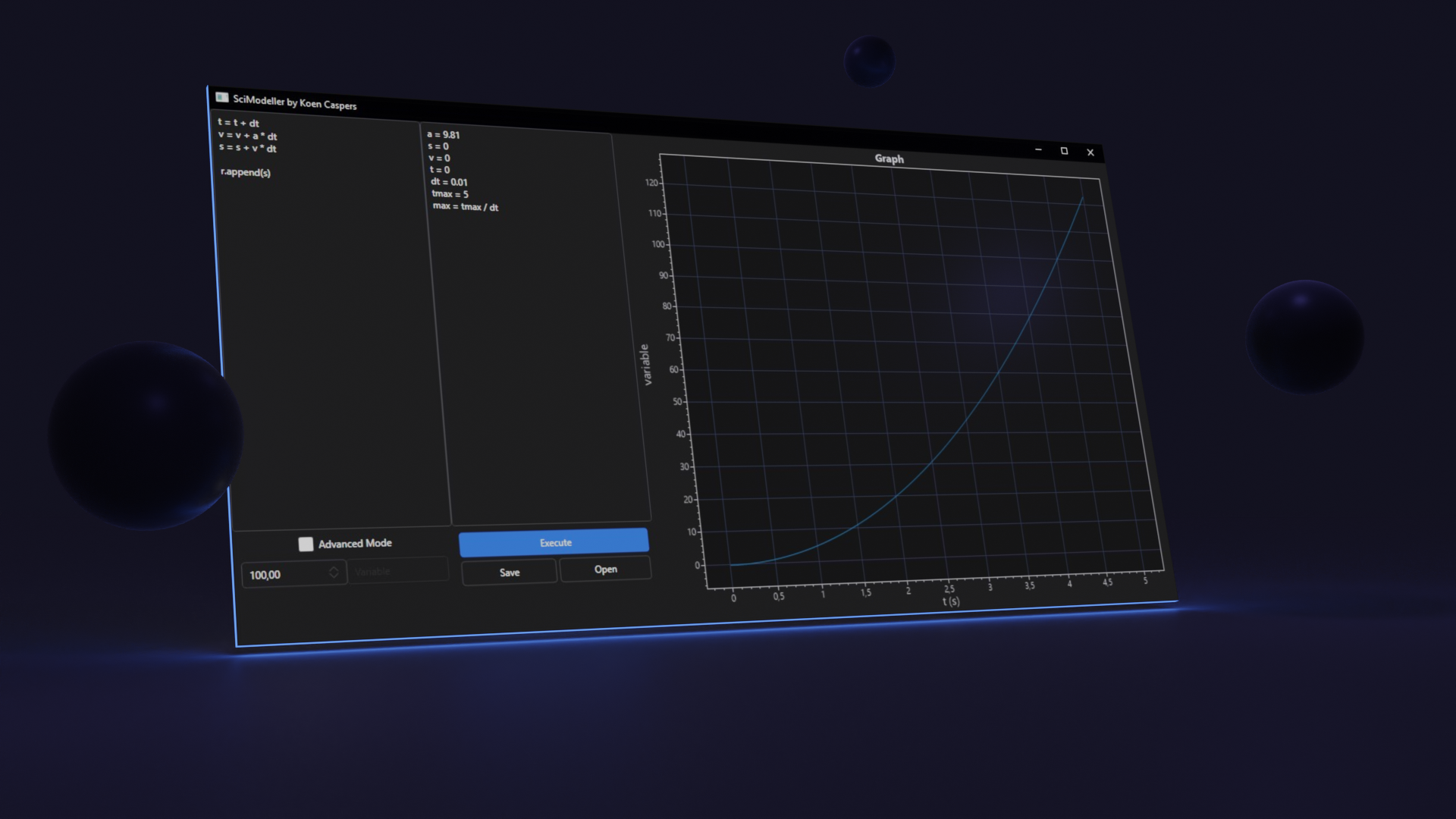Click the down arrow of the 100,00 spinner

point(334,577)
